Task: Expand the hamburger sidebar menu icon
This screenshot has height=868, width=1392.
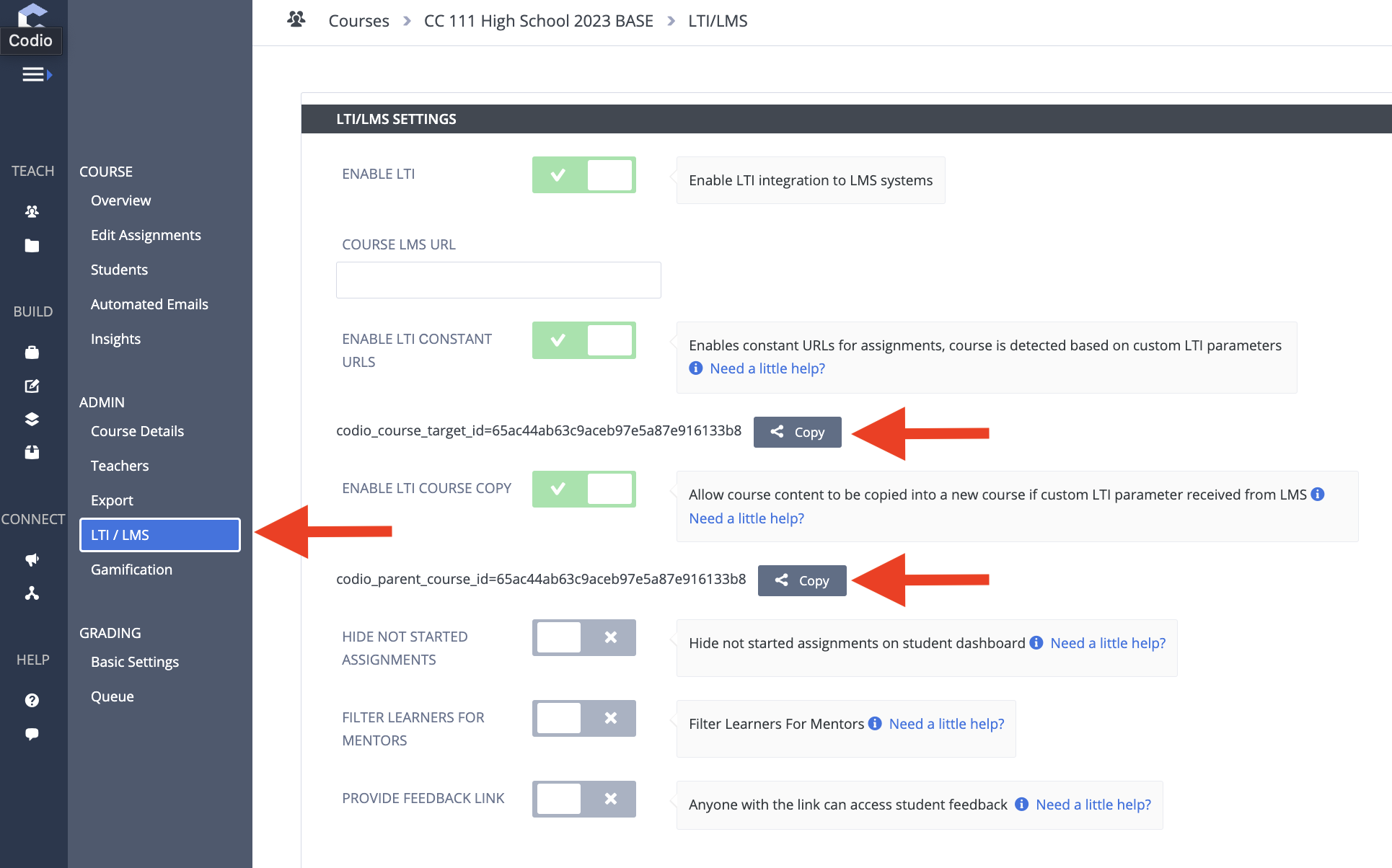Action: coord(37,74)
